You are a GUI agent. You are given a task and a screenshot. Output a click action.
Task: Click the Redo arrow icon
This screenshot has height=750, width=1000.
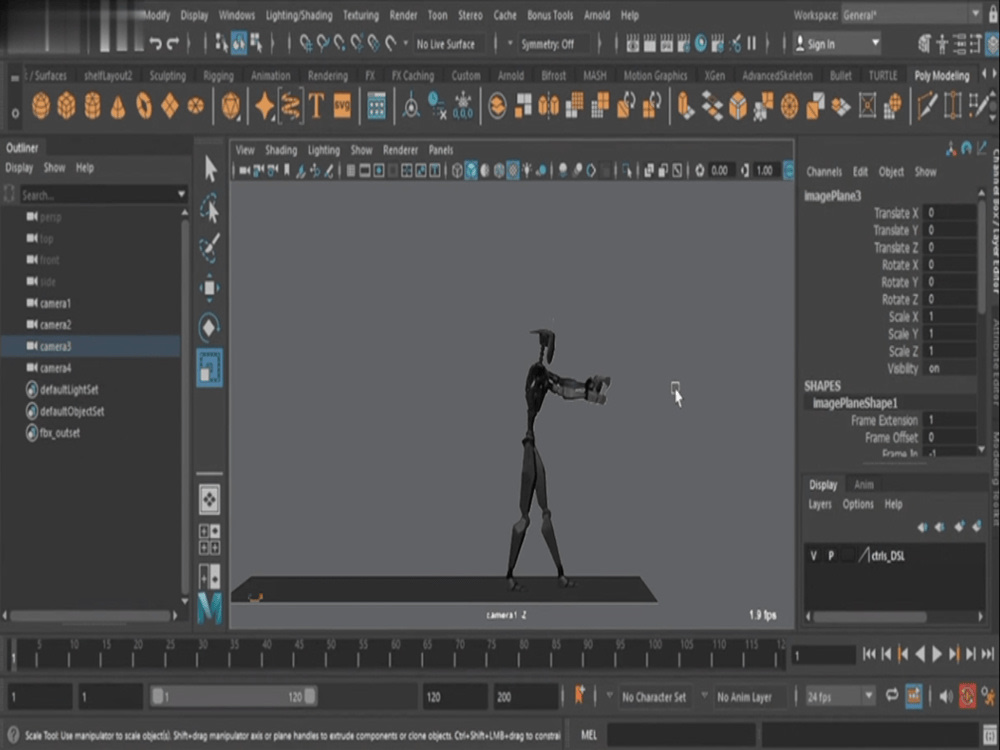(x=173, y=44)
